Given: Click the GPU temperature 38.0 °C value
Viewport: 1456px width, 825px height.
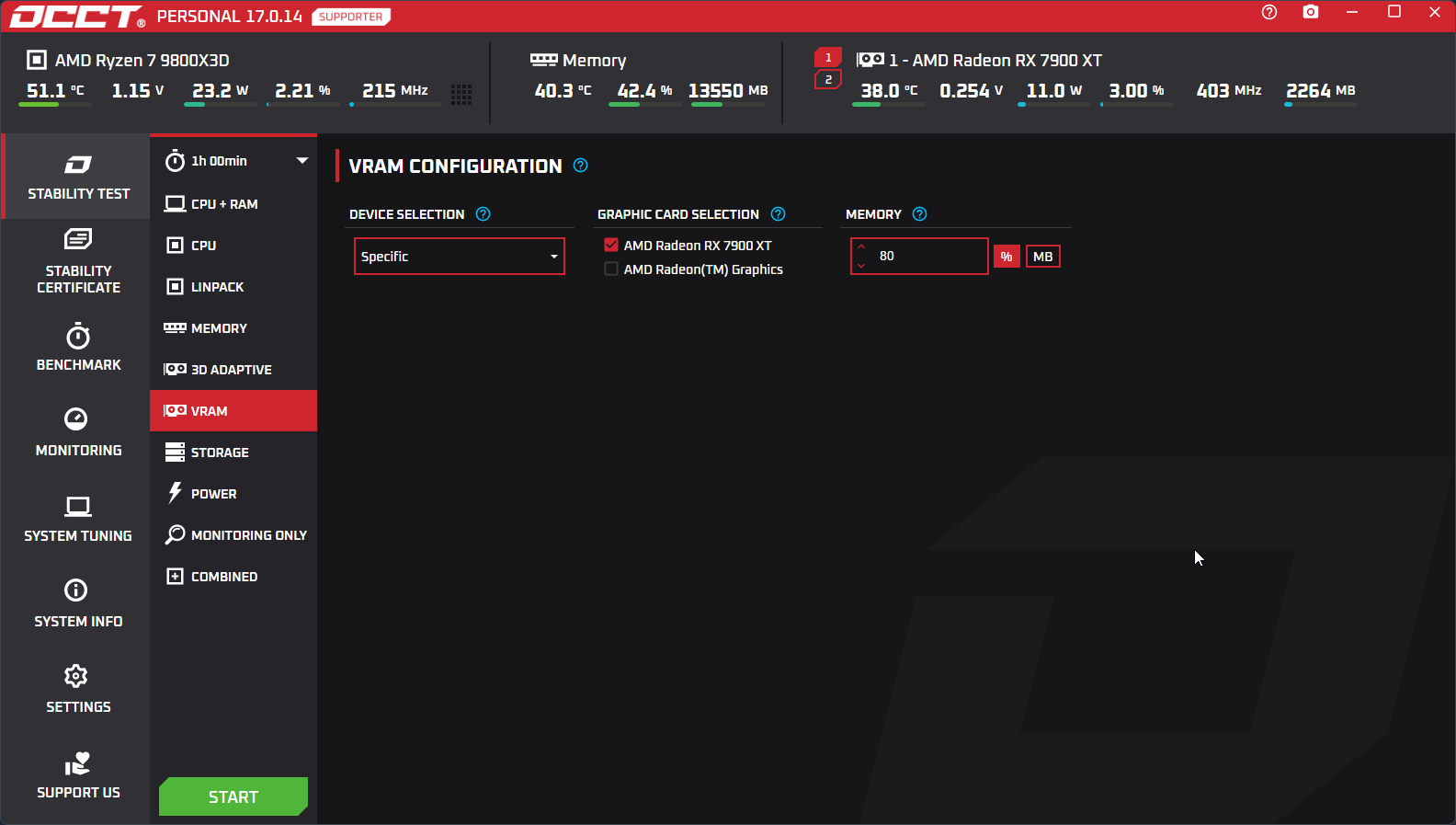Looking at the screenshot, I should pyautogui.click(x=889, y=90).
